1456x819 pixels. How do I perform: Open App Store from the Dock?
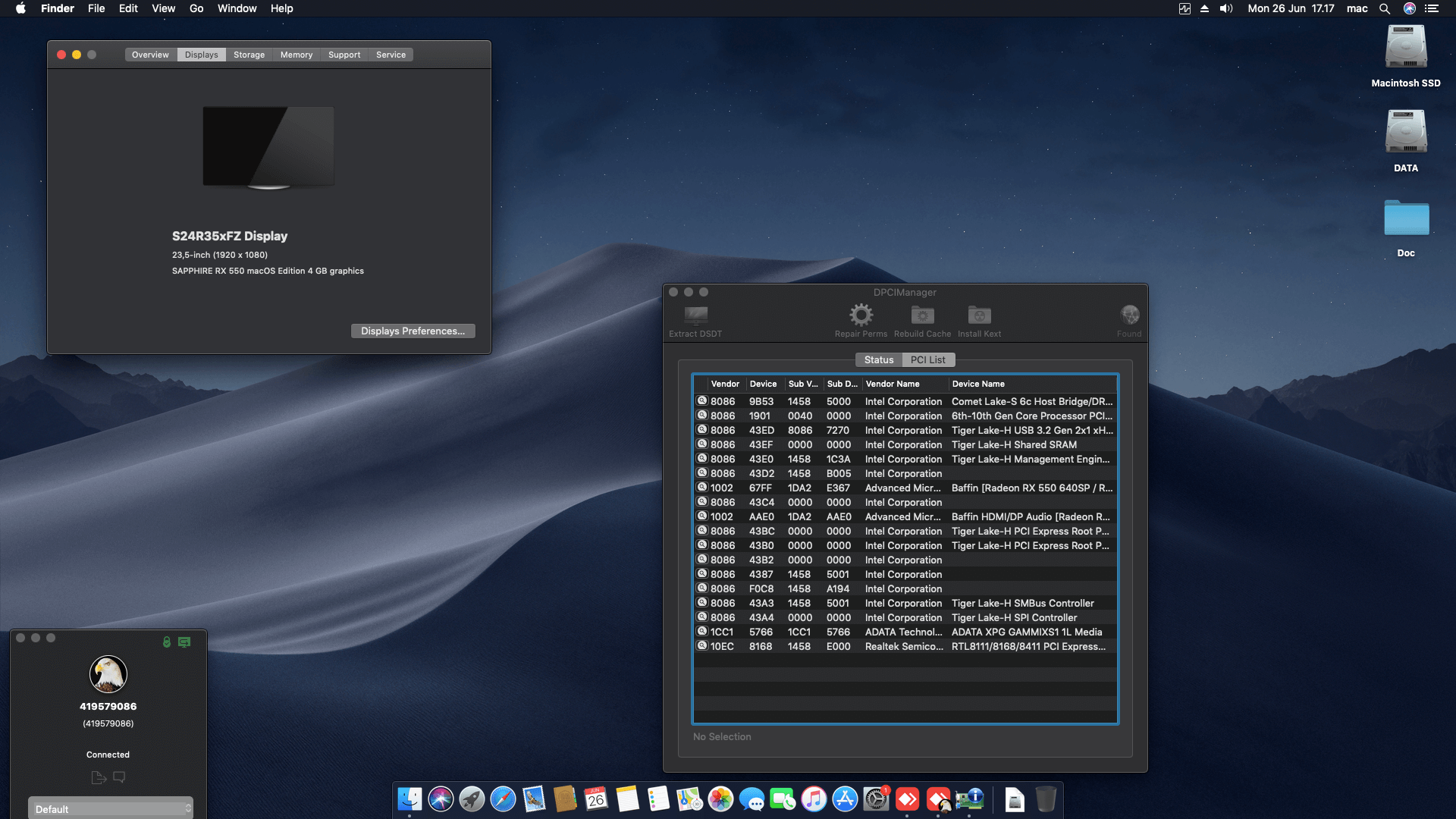pyautogui.click(x=845, y=799)
